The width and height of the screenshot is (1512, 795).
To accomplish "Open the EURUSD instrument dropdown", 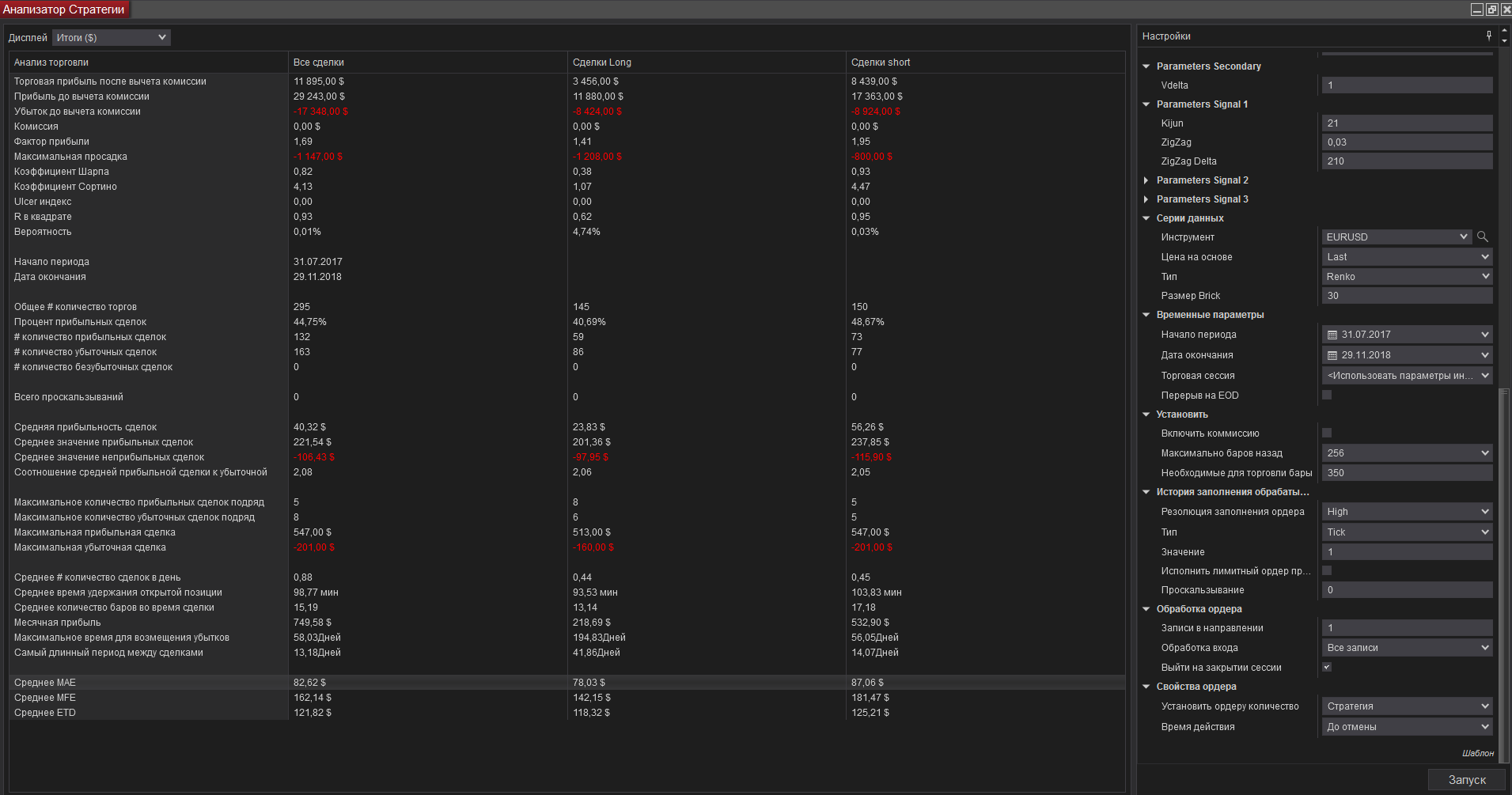I will pyautogui.click(x=1396, y=237).
